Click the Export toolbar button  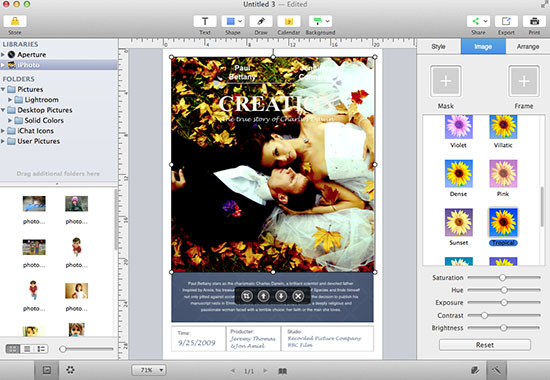pos(506,21)
